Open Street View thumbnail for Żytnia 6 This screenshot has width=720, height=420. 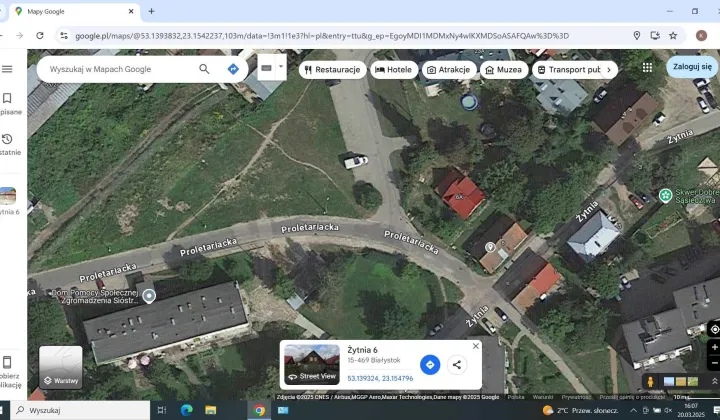click(x=312, y=364)
